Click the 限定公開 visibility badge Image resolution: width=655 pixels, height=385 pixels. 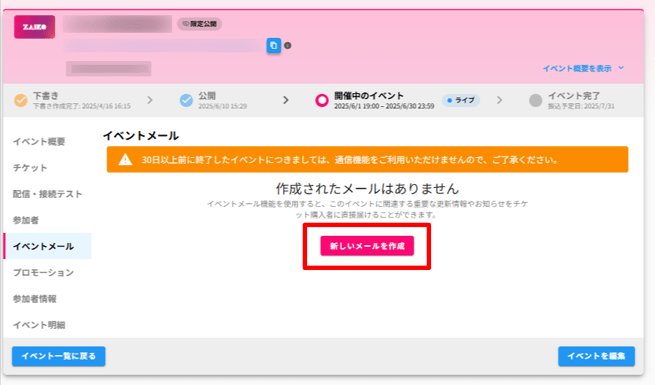200,24
